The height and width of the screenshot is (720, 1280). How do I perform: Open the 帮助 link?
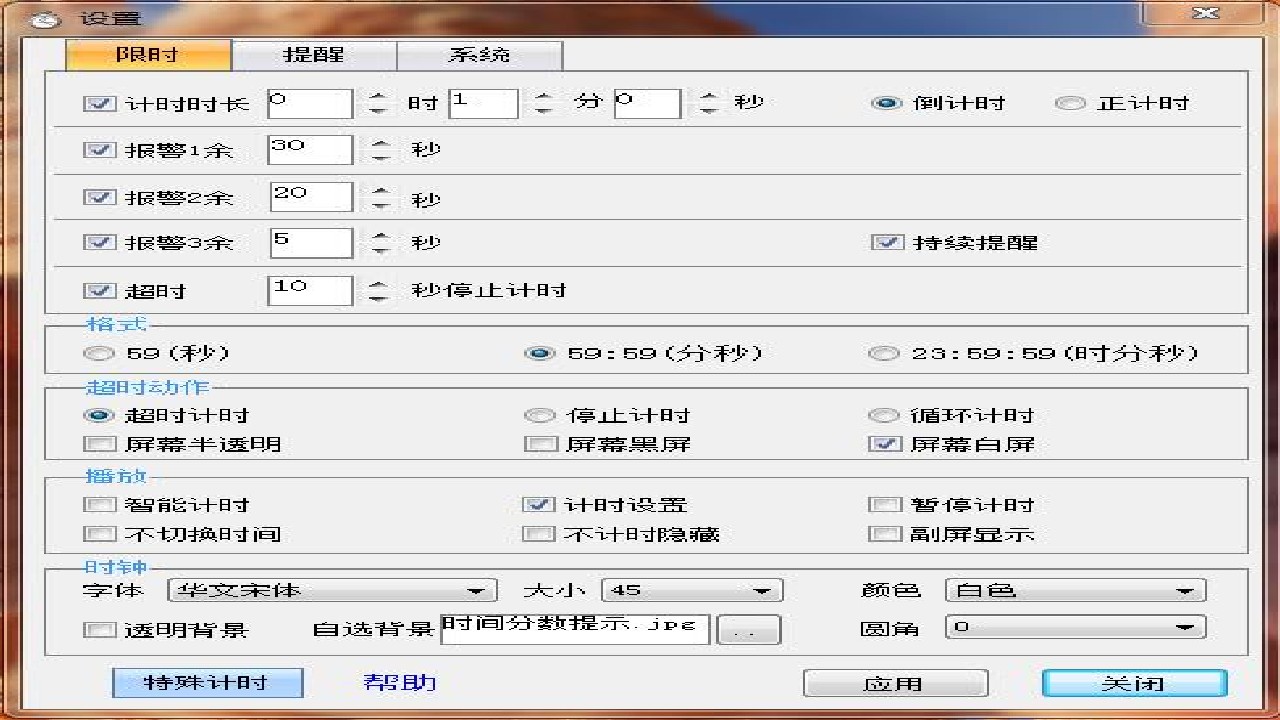400,683
